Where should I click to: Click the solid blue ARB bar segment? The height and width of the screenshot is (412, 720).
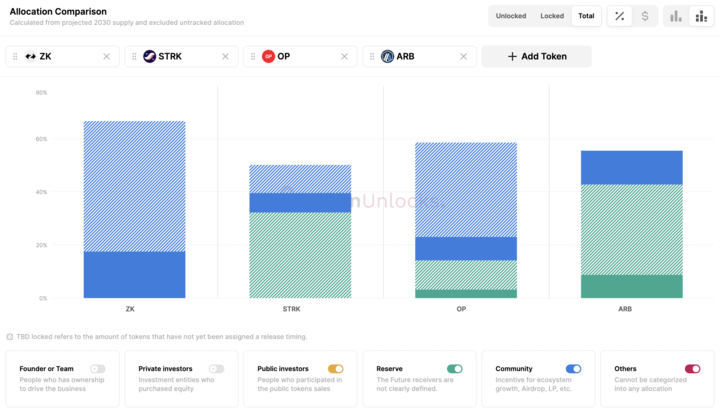coord(632,168)
